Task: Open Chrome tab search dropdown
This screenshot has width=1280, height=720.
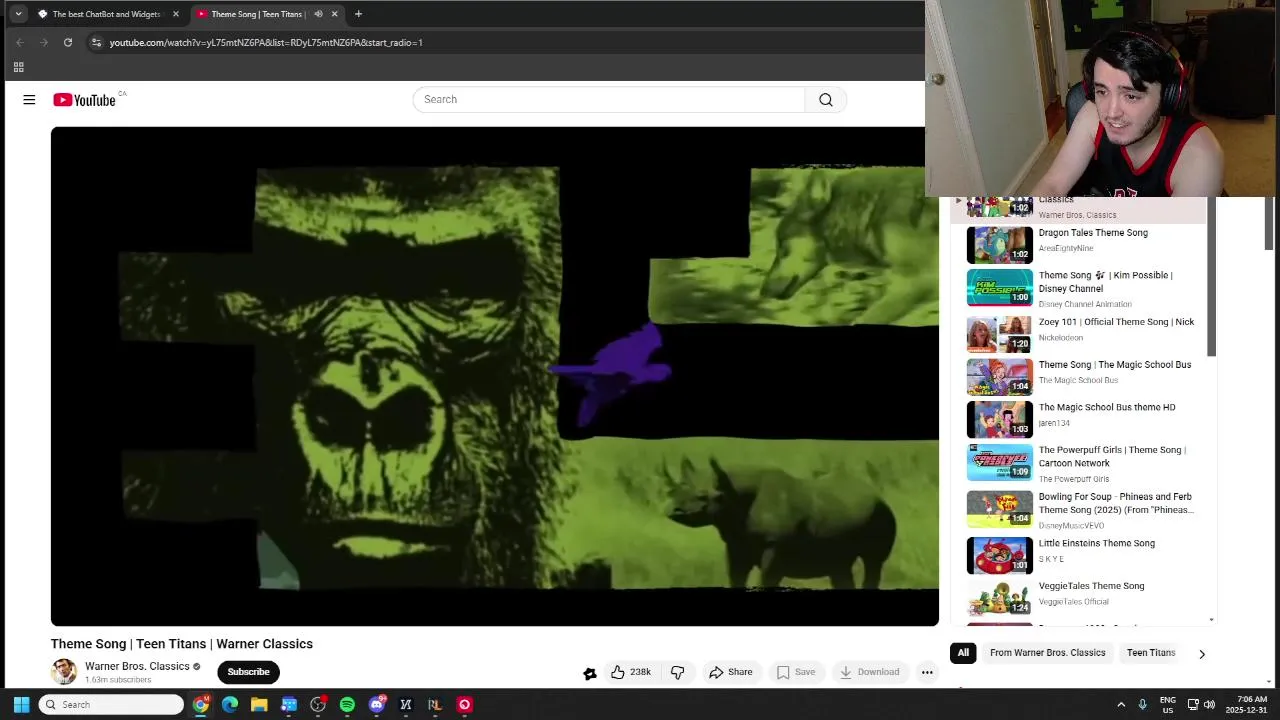Action: click(x=18, y=14)
